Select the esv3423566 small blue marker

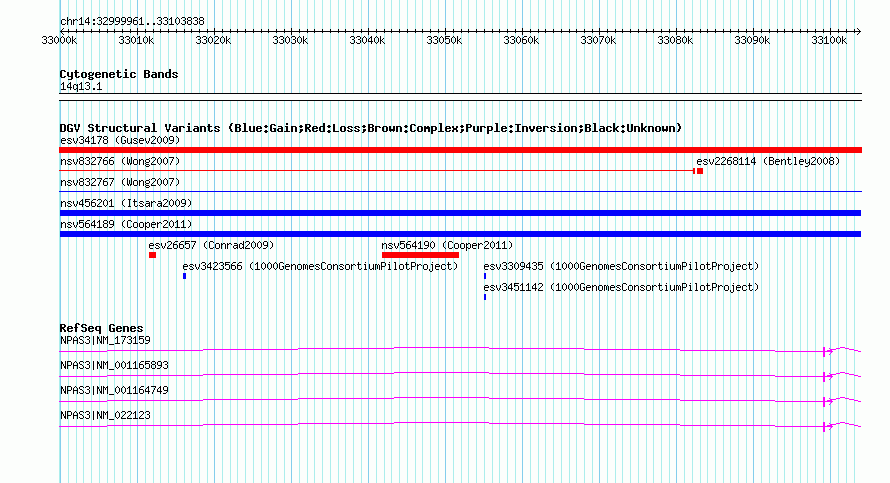click(184, 276)
